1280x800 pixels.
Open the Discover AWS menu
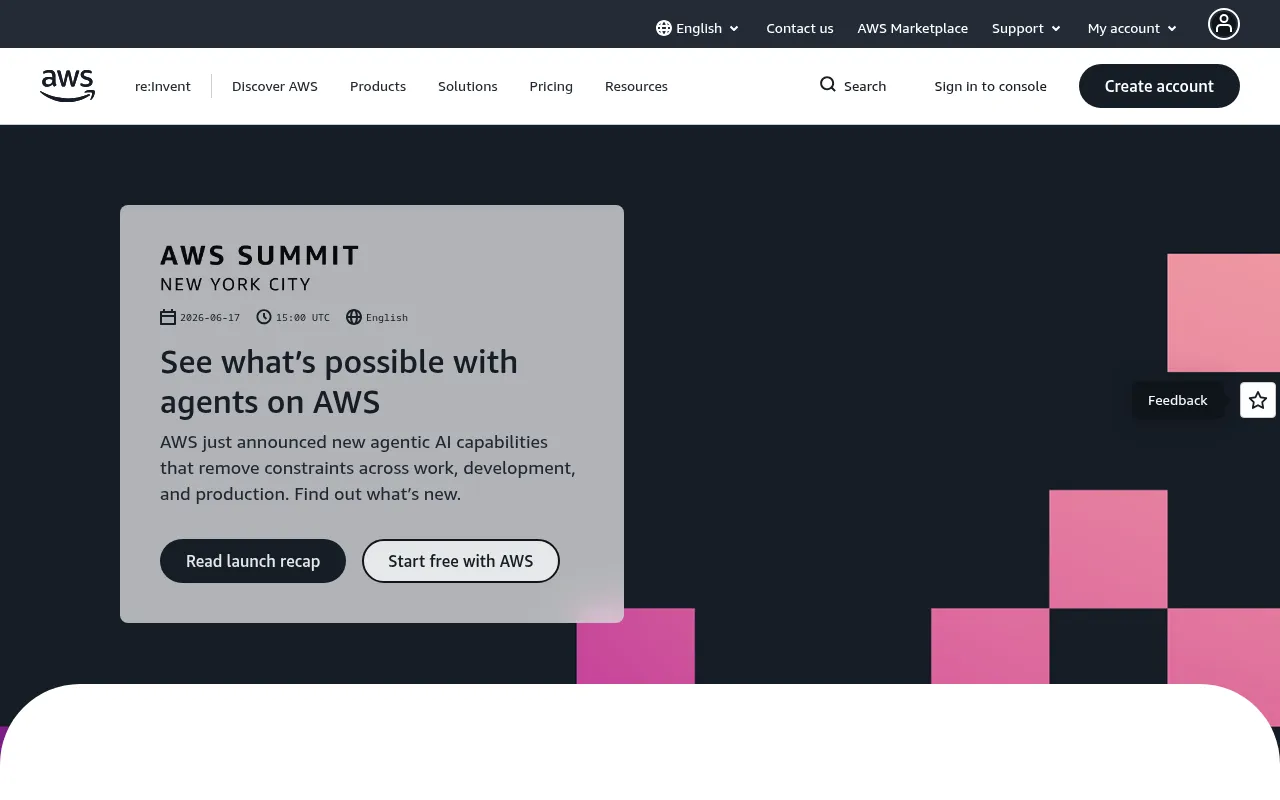point(275,86)
